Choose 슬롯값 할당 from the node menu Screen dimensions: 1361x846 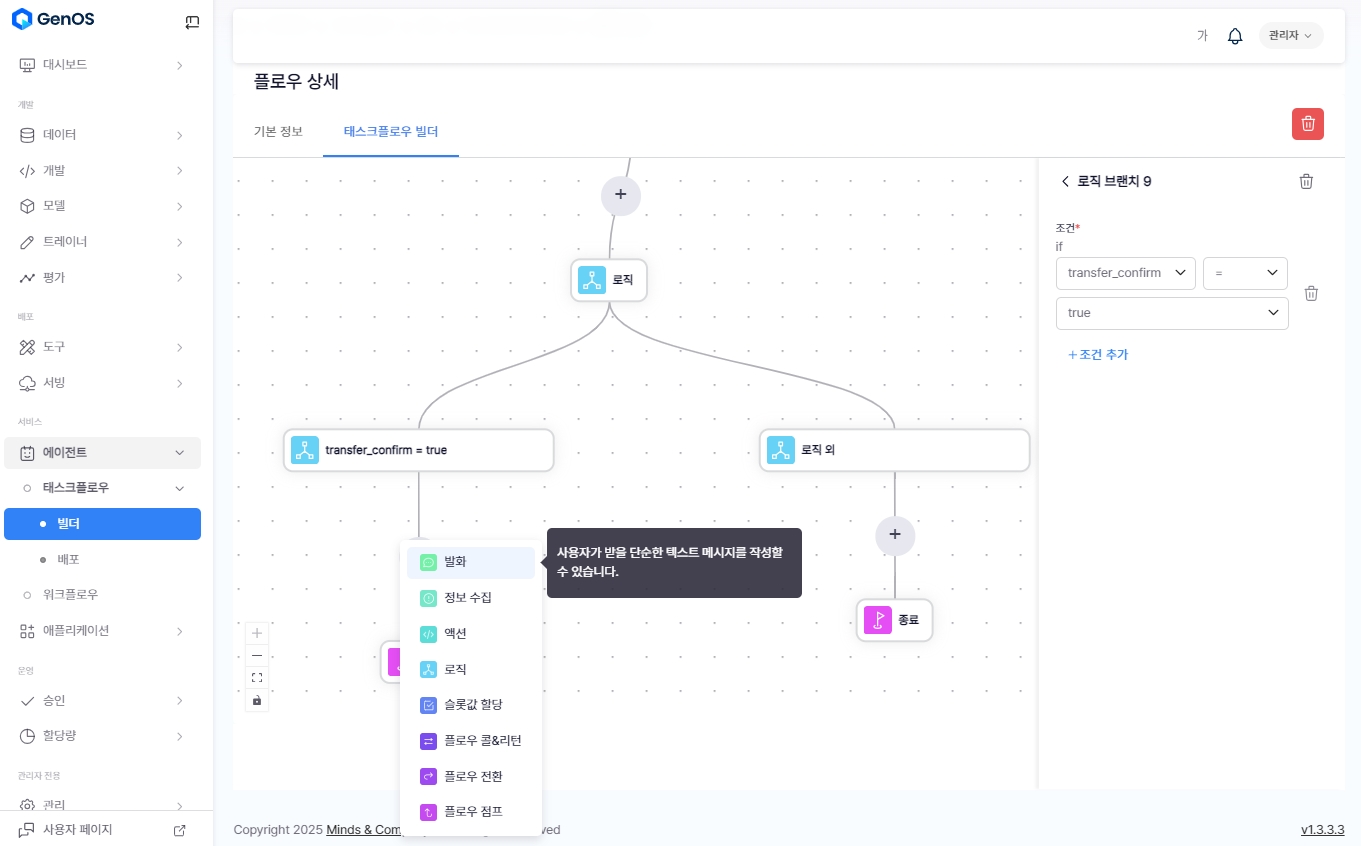[x=470, y=705]
